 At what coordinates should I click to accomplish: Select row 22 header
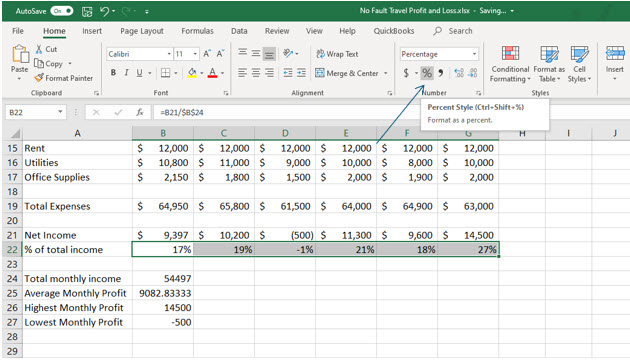[x=12, y=249]
